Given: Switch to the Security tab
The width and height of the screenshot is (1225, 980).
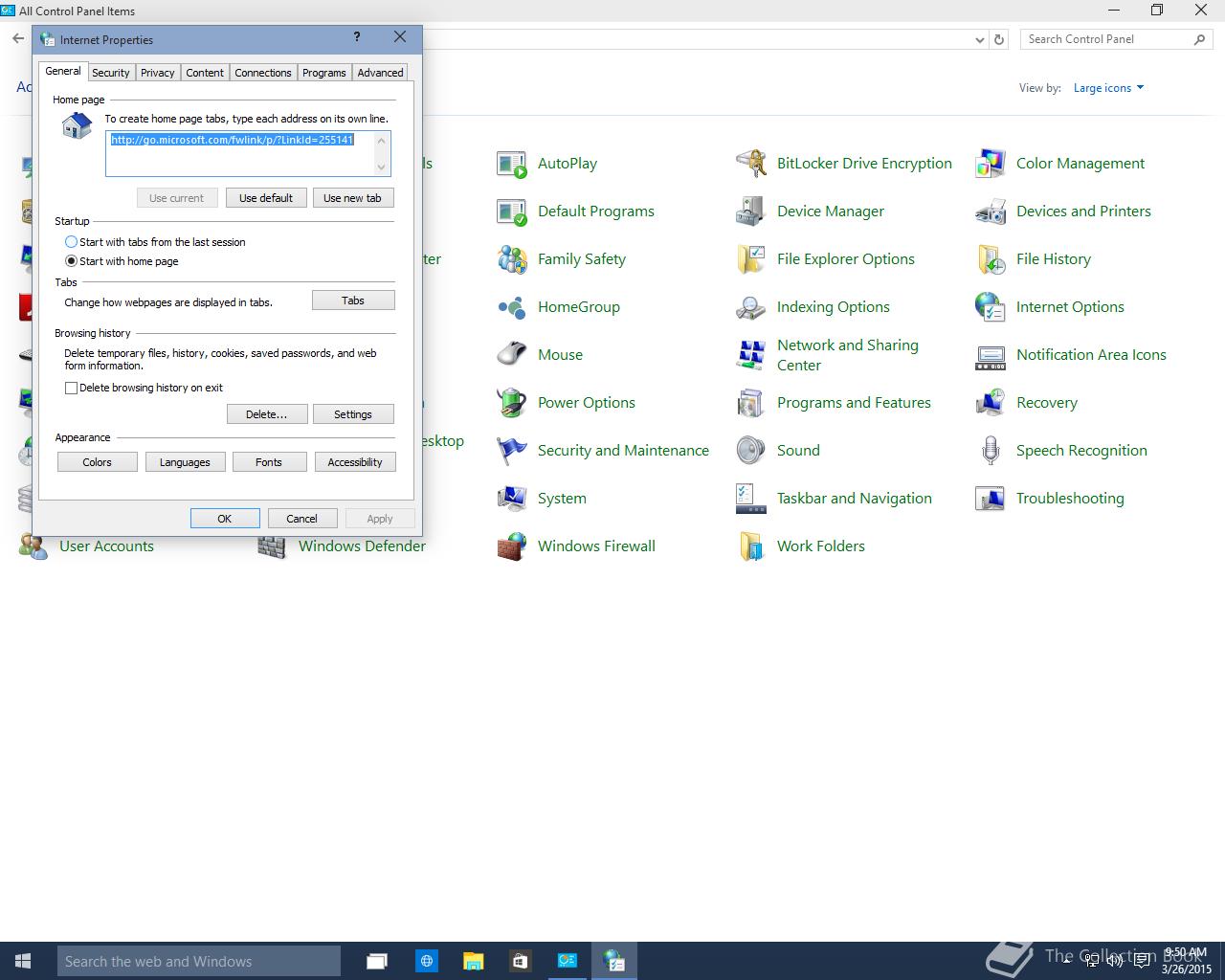Looking at the screenshot, I should tap(110, 73).
